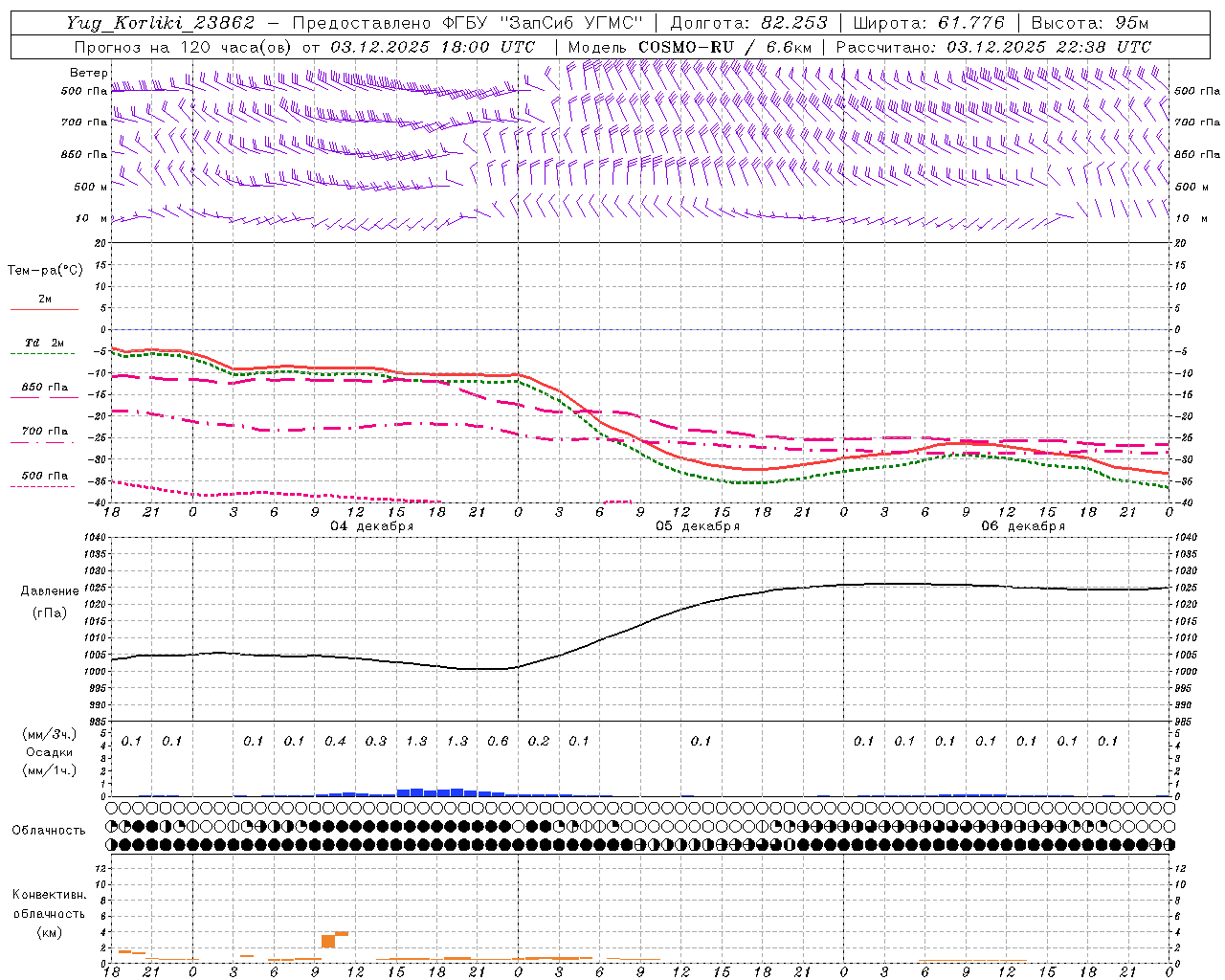Click the forecast start time 03.12.2025 18:00 UTC

coord(433,47)
